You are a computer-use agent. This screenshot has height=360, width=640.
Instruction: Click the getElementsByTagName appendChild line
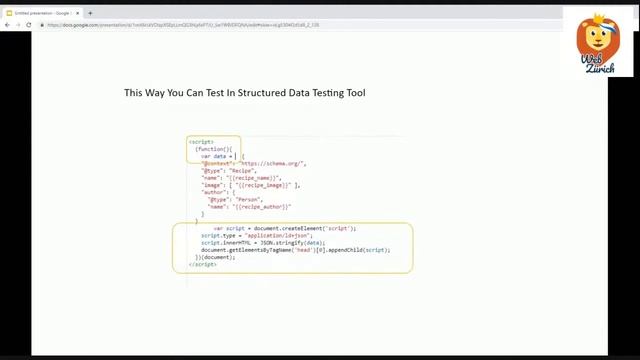(296, 250)
